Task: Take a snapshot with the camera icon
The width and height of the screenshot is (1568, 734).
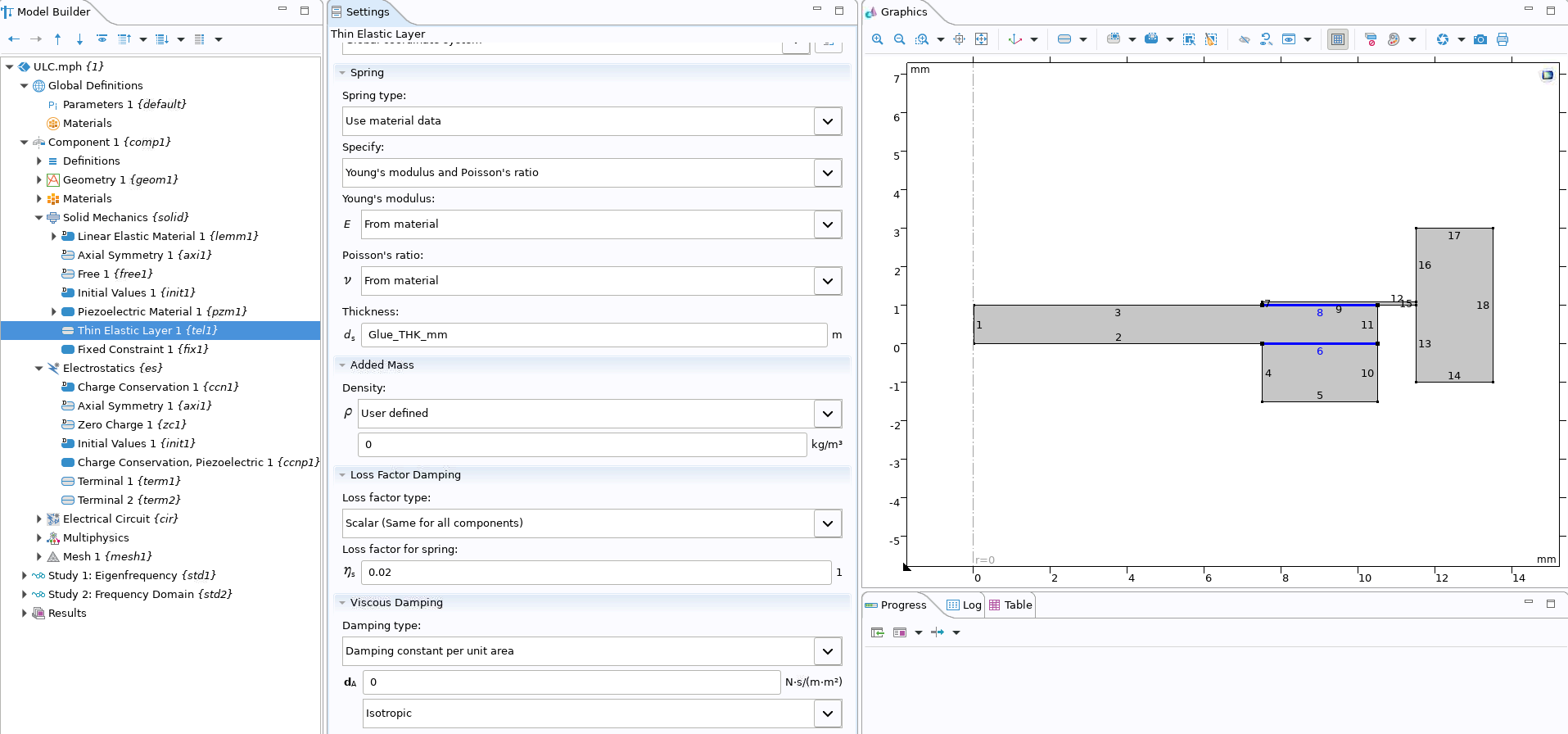Action: 1480,39
